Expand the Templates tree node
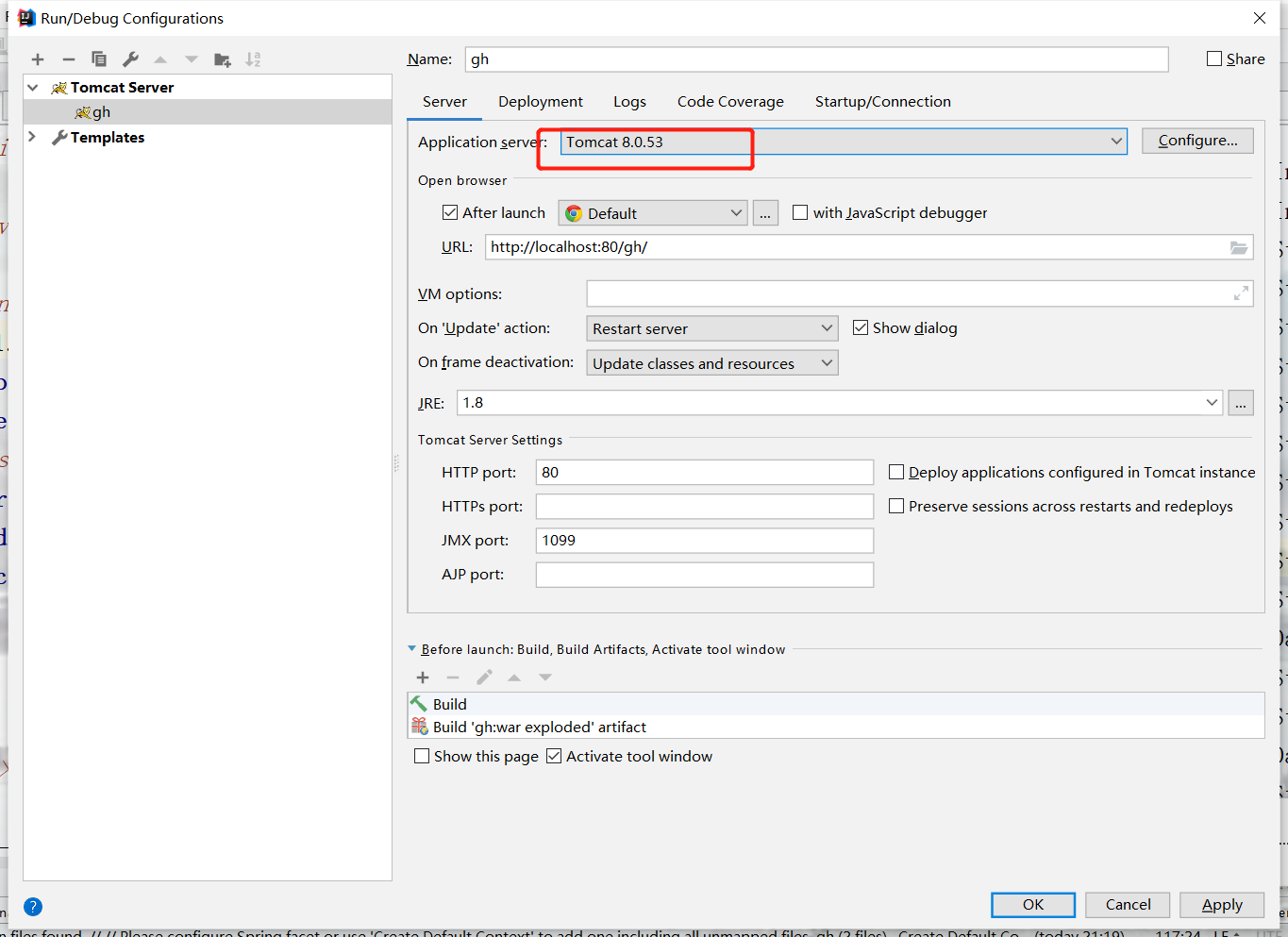Viewport: 1288px width, 937px height. 33,138
